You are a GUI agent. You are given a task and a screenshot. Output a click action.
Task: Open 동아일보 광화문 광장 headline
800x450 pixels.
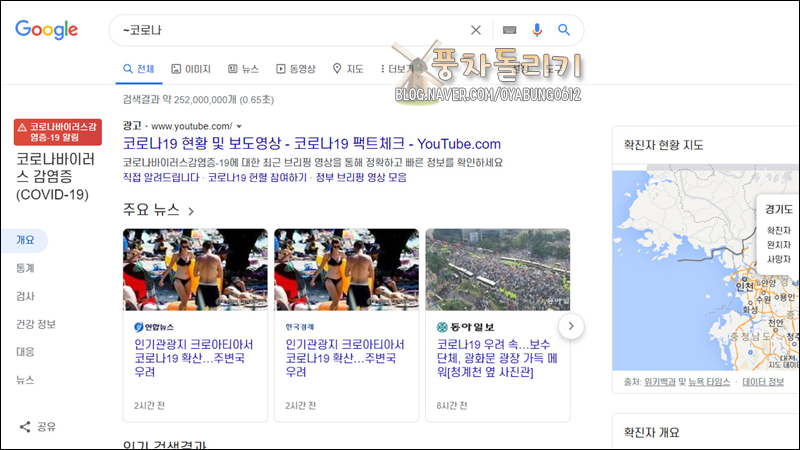[497, 358]
